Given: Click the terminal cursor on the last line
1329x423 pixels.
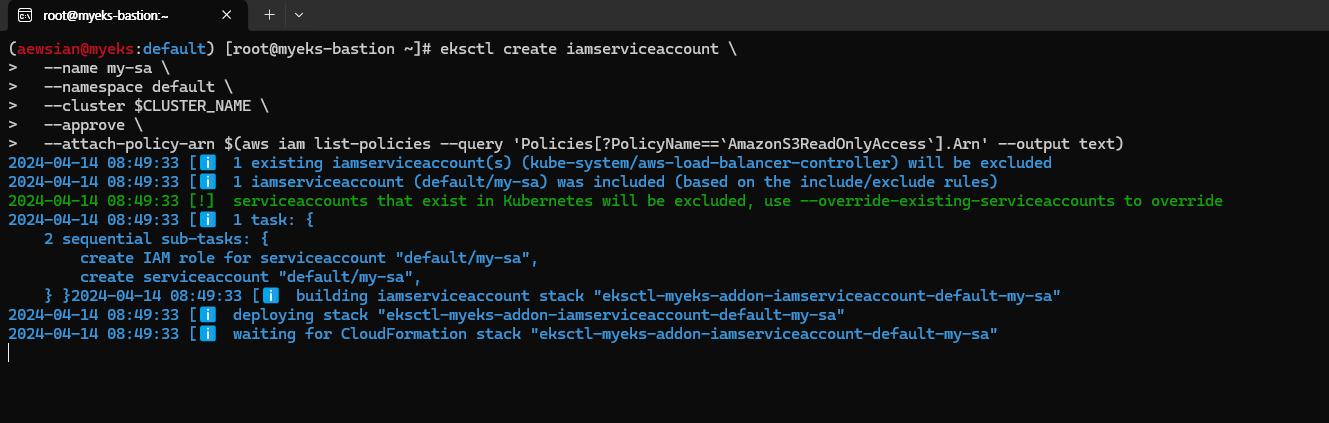Looking at the screenshot, I should pos(9,352).
